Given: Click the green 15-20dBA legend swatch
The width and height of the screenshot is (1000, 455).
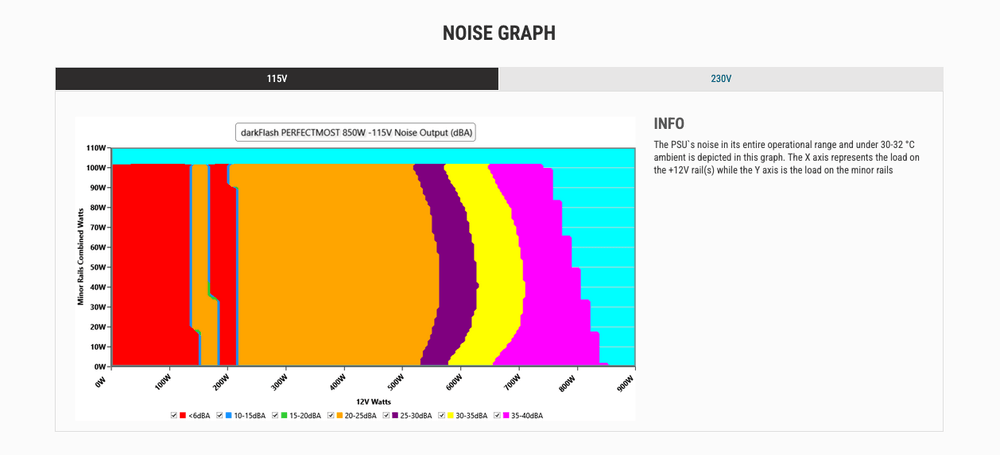Looking at the screenshot, I should pos(284,414).
